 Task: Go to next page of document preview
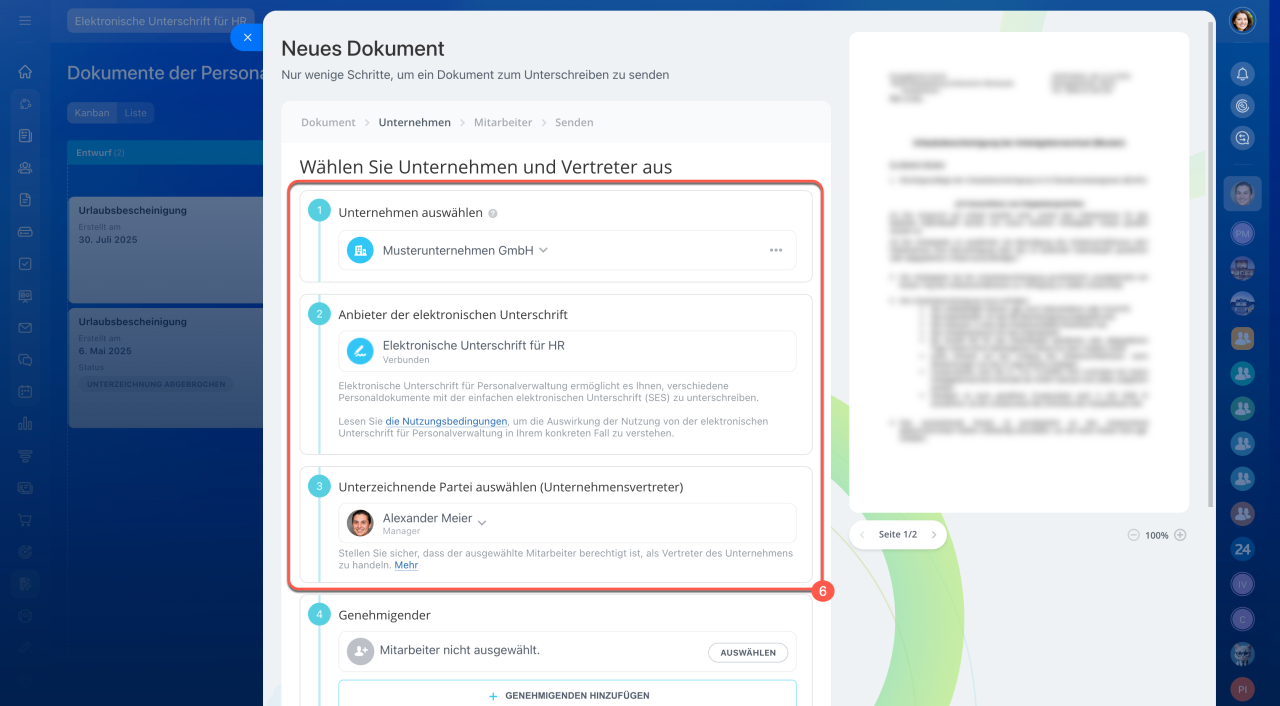click(x=933, y=535)
